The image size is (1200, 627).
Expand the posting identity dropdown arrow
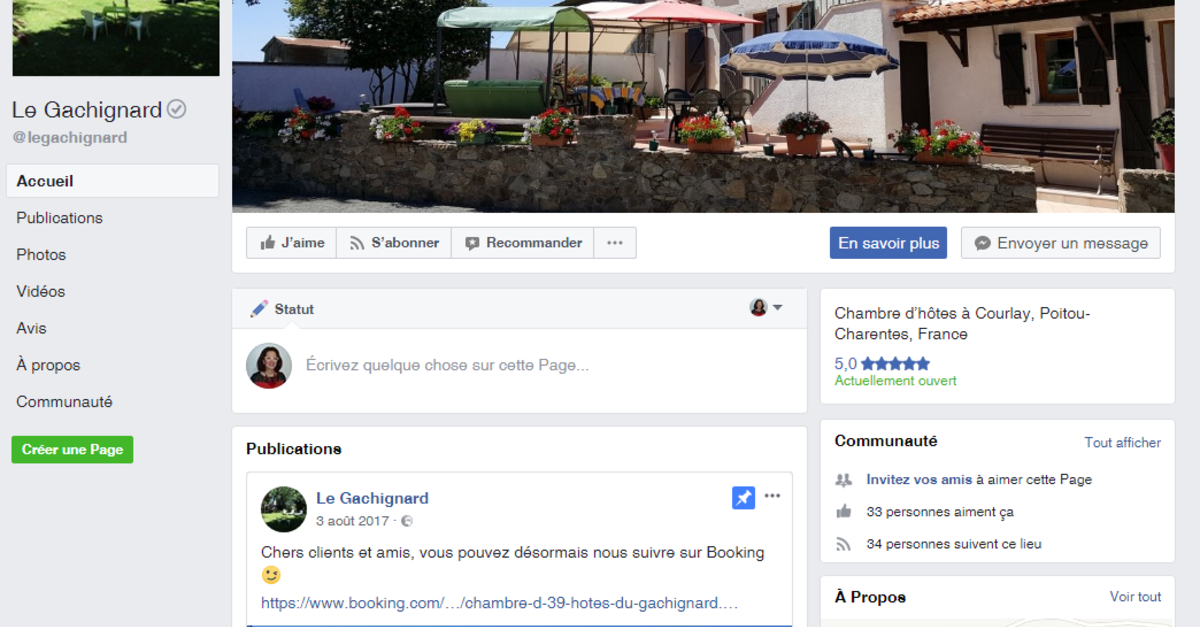[x=778, y=307]
